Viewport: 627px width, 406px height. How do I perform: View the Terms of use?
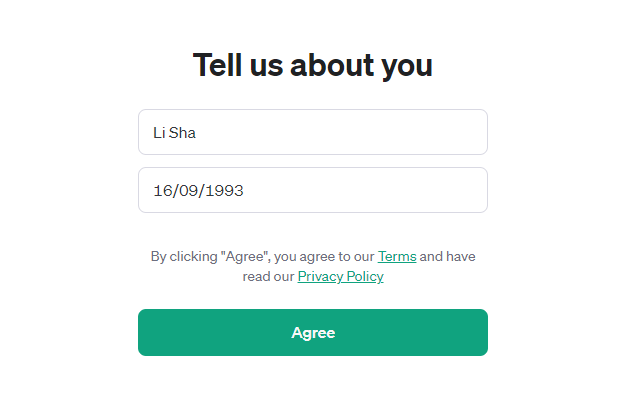point(397,256)
